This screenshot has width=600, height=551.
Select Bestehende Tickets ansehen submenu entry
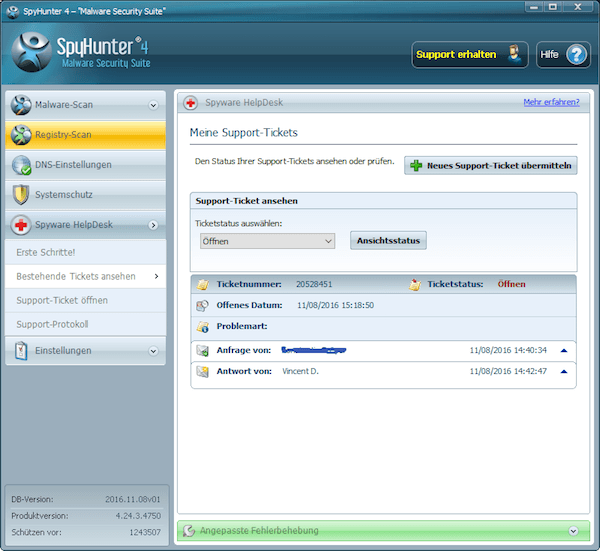[86, 276]
